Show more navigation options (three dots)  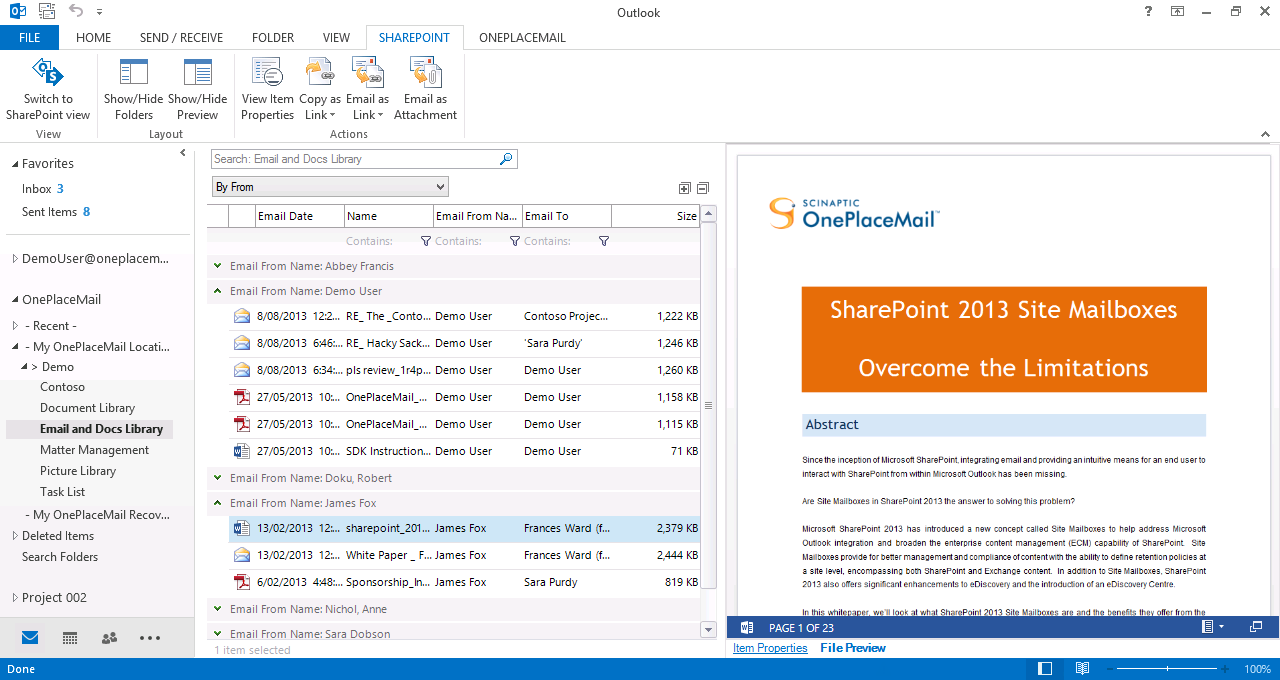click(150, 638)
